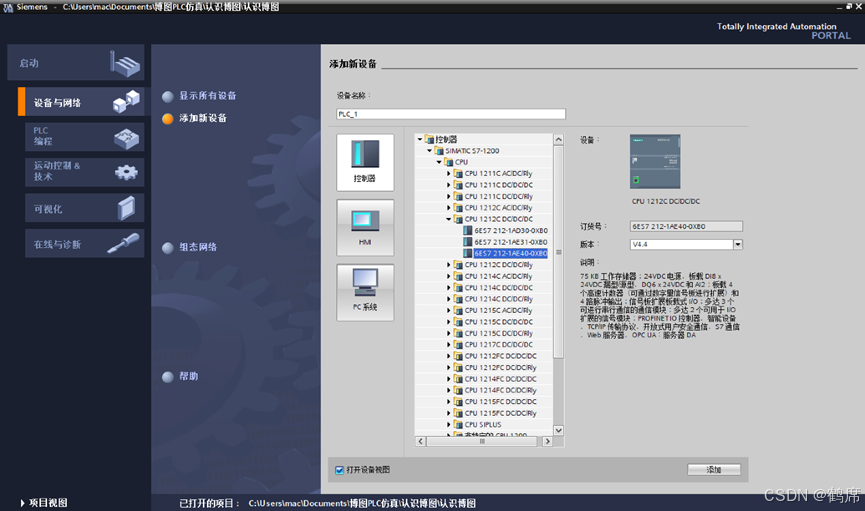Image resolution: width=865 pixels, height=511 pixels.
Task: Click CPU 1212FC DC/DC/DC folder icon
Action: pos(458,356)
